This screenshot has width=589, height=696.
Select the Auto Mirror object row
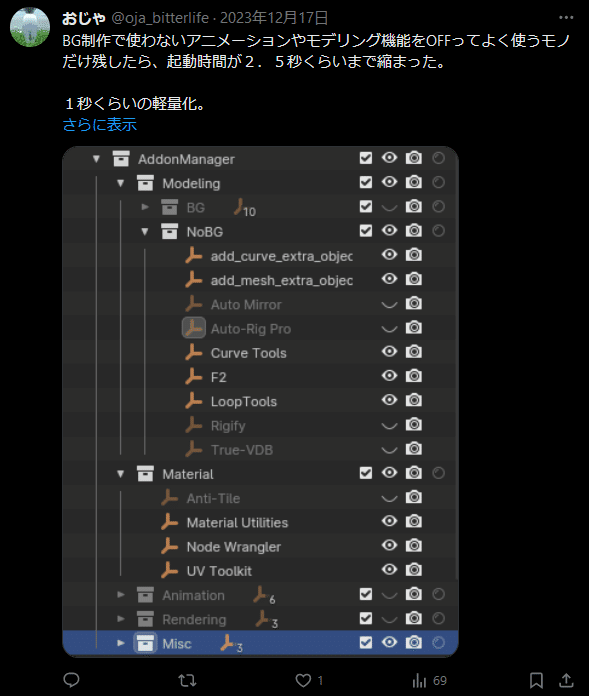coord(260,304)
